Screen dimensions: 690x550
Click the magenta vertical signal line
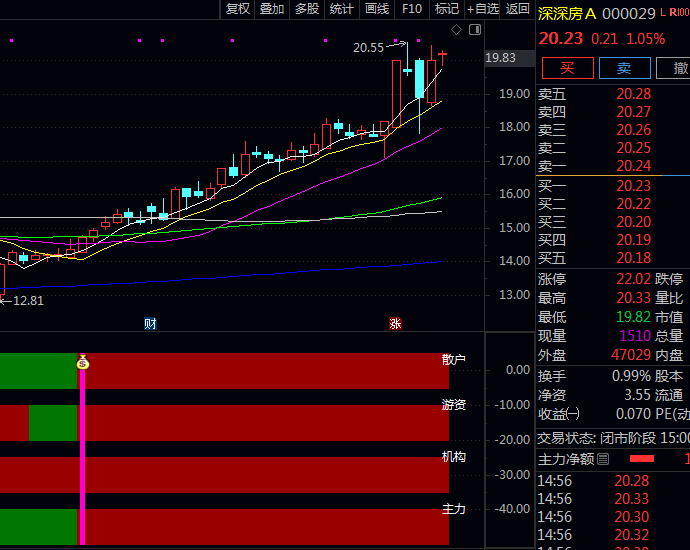click(x=82, y=449)
